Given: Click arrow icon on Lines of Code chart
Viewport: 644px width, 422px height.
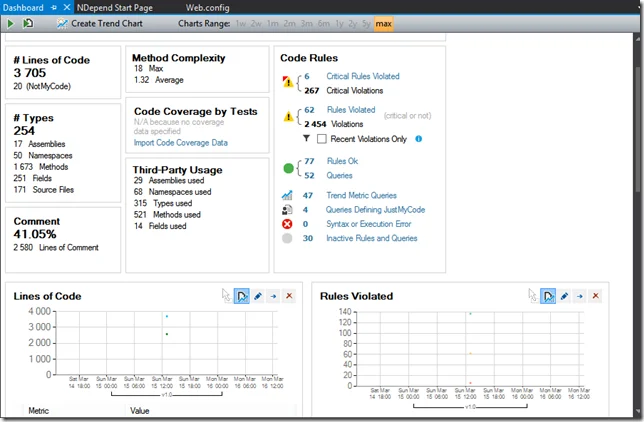Looking at the screenshot, I should (274, 296).
